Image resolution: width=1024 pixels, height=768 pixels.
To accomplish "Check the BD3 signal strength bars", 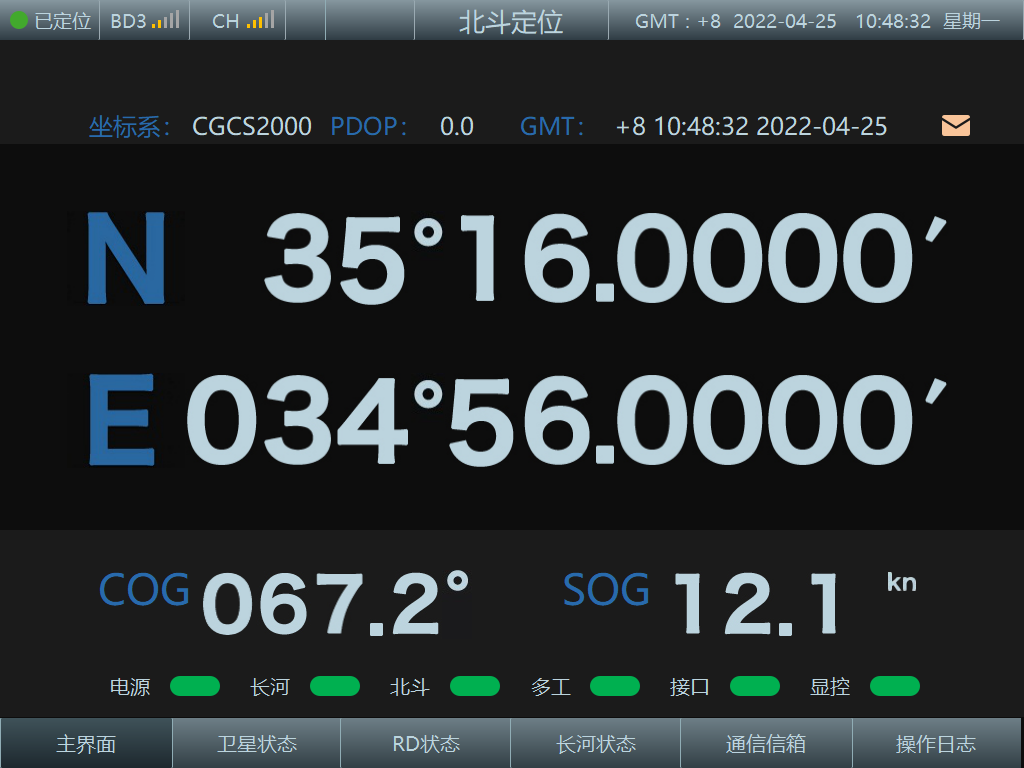I will pyautogui.click(x=165, y=20).
